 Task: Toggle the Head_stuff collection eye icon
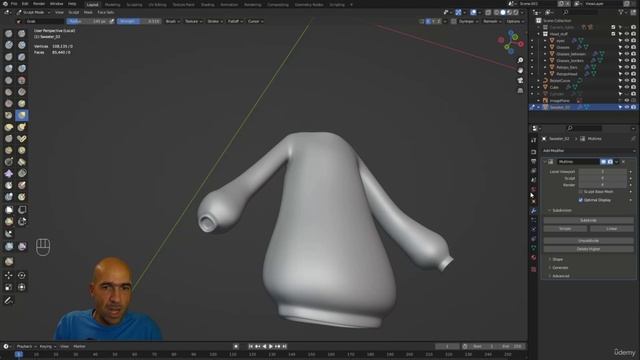pyautogui.click(x=627, y=34)
